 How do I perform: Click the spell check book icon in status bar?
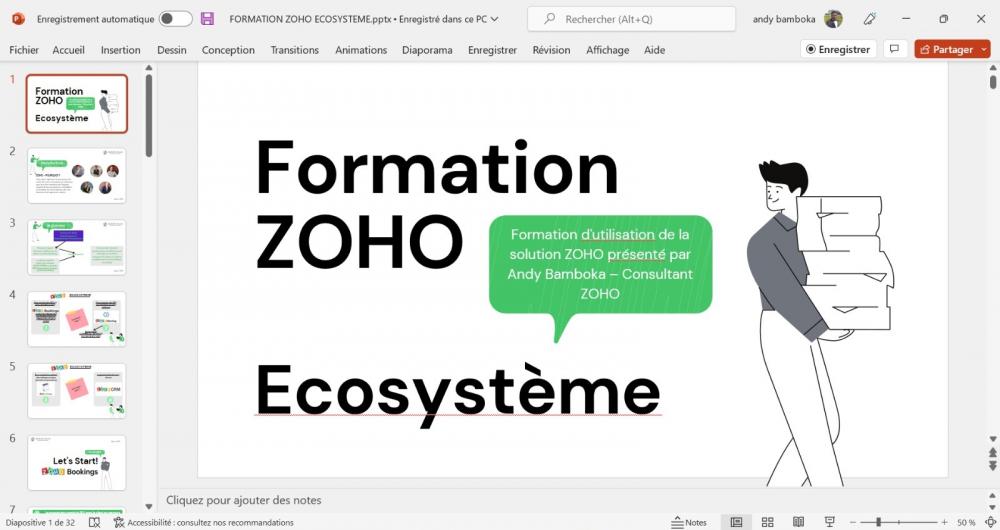(x=94, y=522)
